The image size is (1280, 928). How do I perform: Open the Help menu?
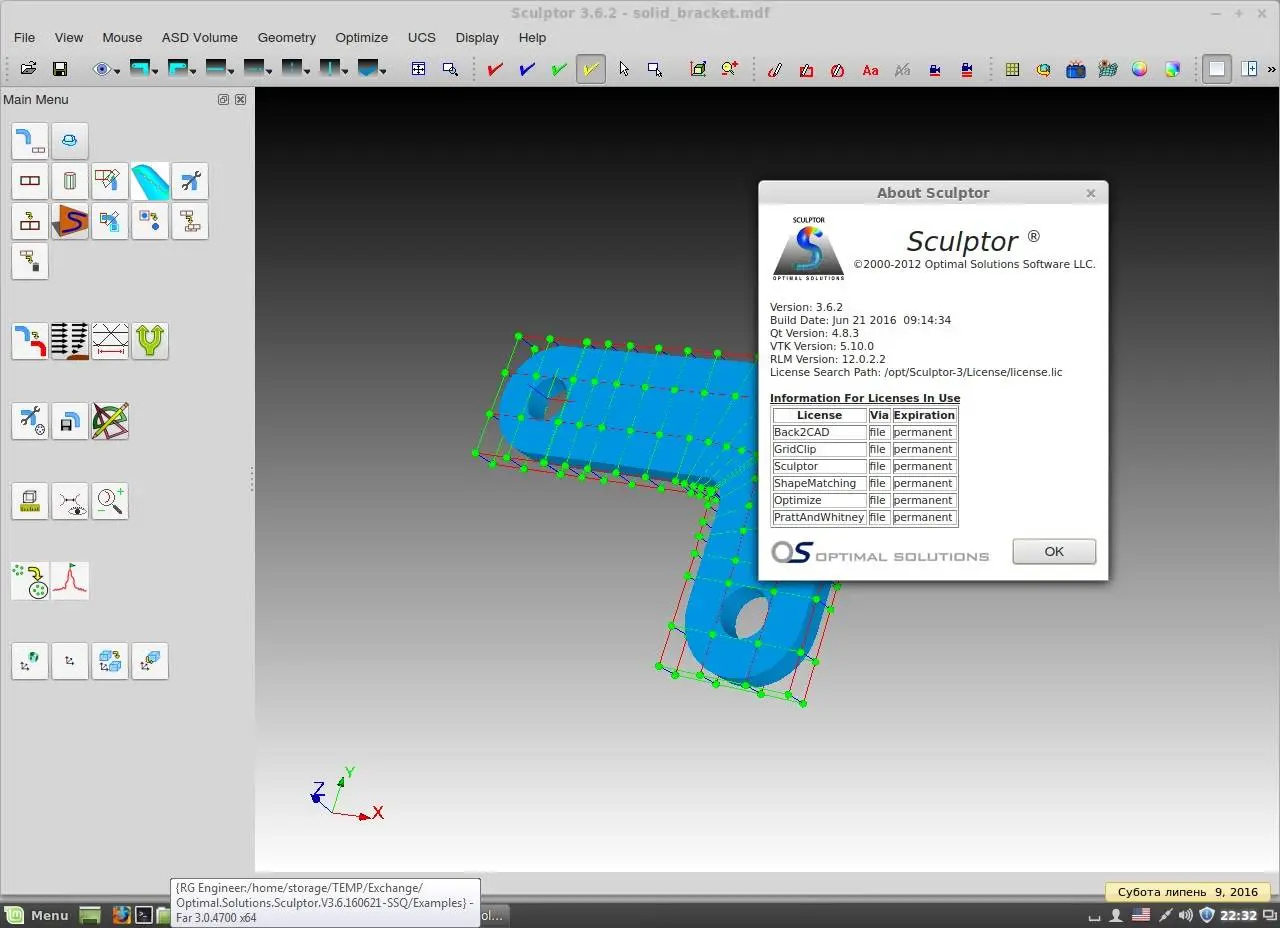click(533, 37)
